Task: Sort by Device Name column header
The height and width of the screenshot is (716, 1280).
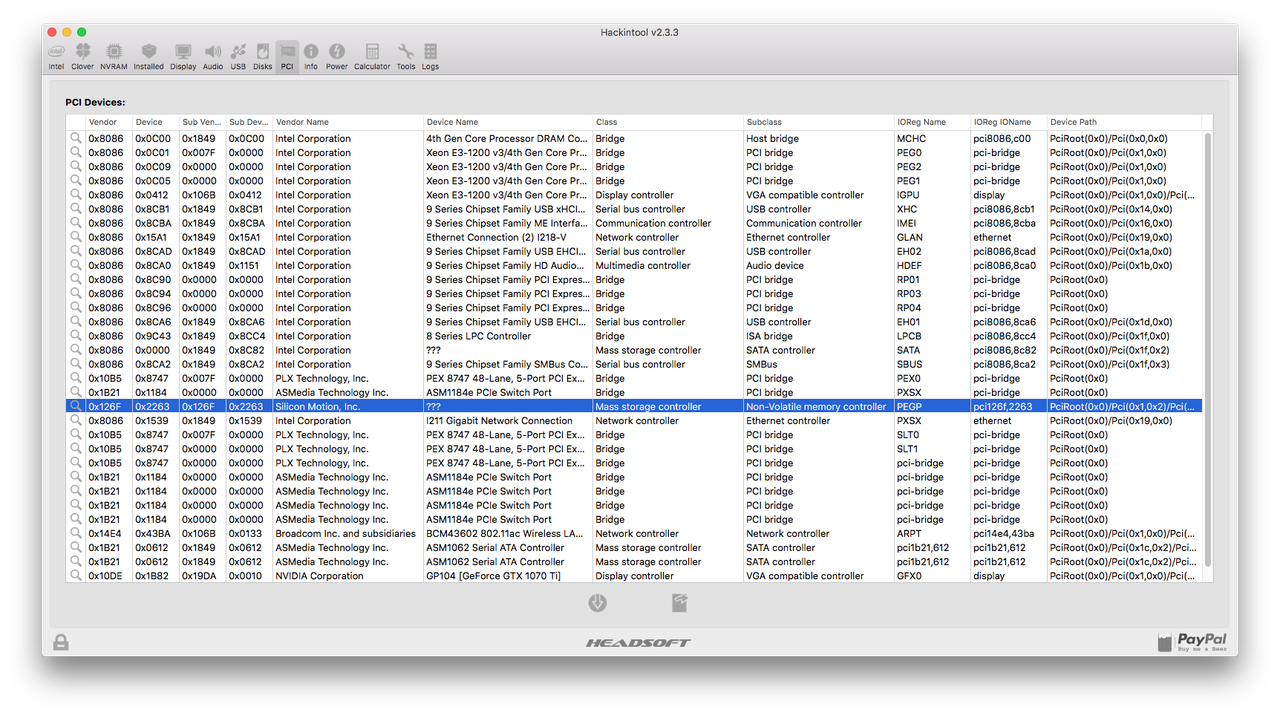Action: tap(508, 122)
